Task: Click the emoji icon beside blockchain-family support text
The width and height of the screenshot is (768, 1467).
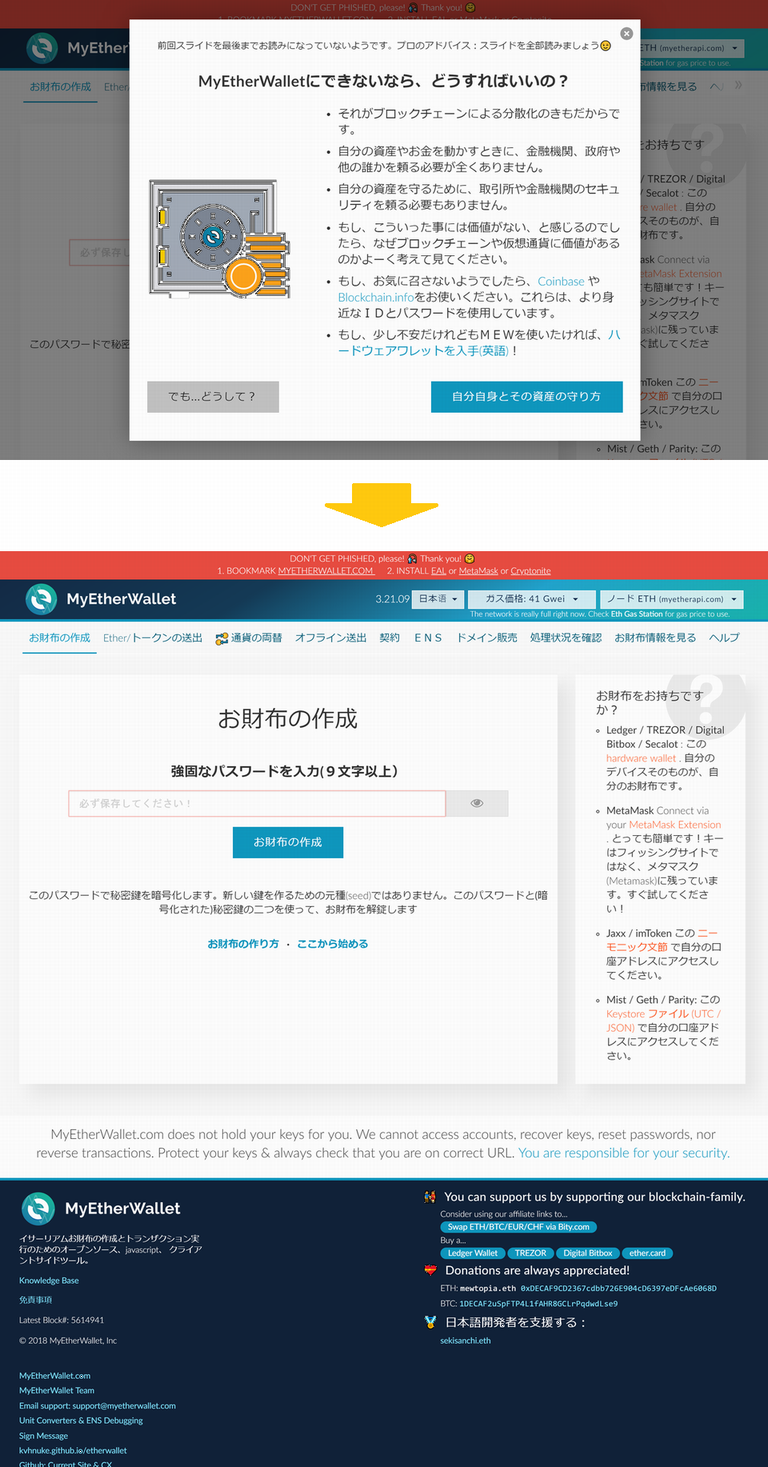Action: pyautogui.click(x=430, y=1196)
